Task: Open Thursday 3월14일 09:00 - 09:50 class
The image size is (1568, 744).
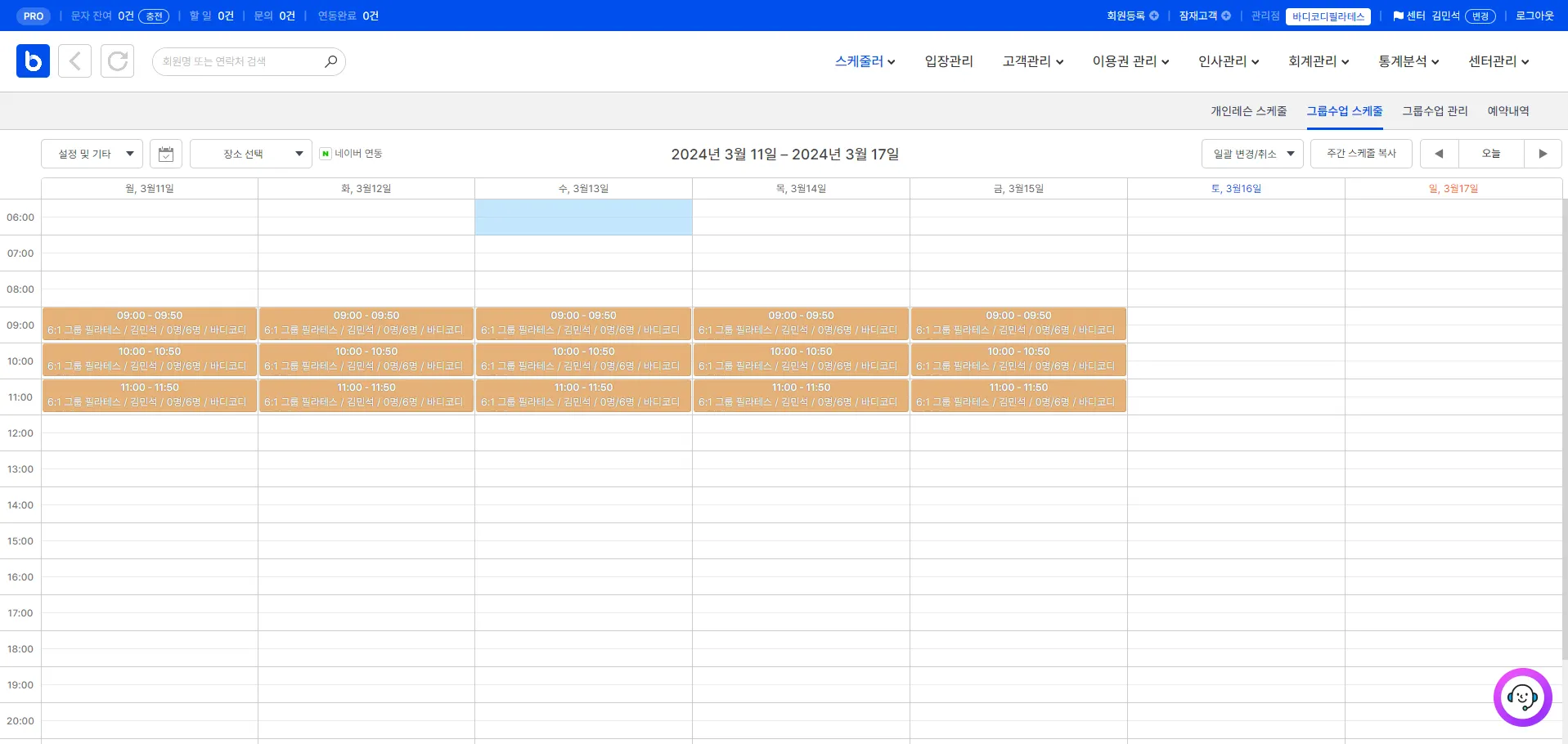Action: [801, 324]
